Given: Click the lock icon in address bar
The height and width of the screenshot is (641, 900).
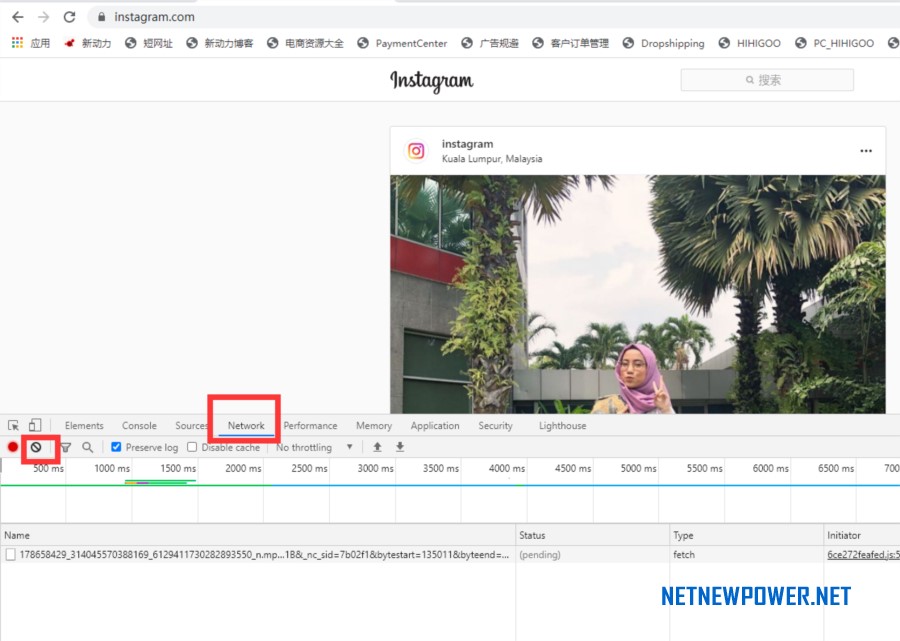Looking at the screenshot, I should click(102, 17).
